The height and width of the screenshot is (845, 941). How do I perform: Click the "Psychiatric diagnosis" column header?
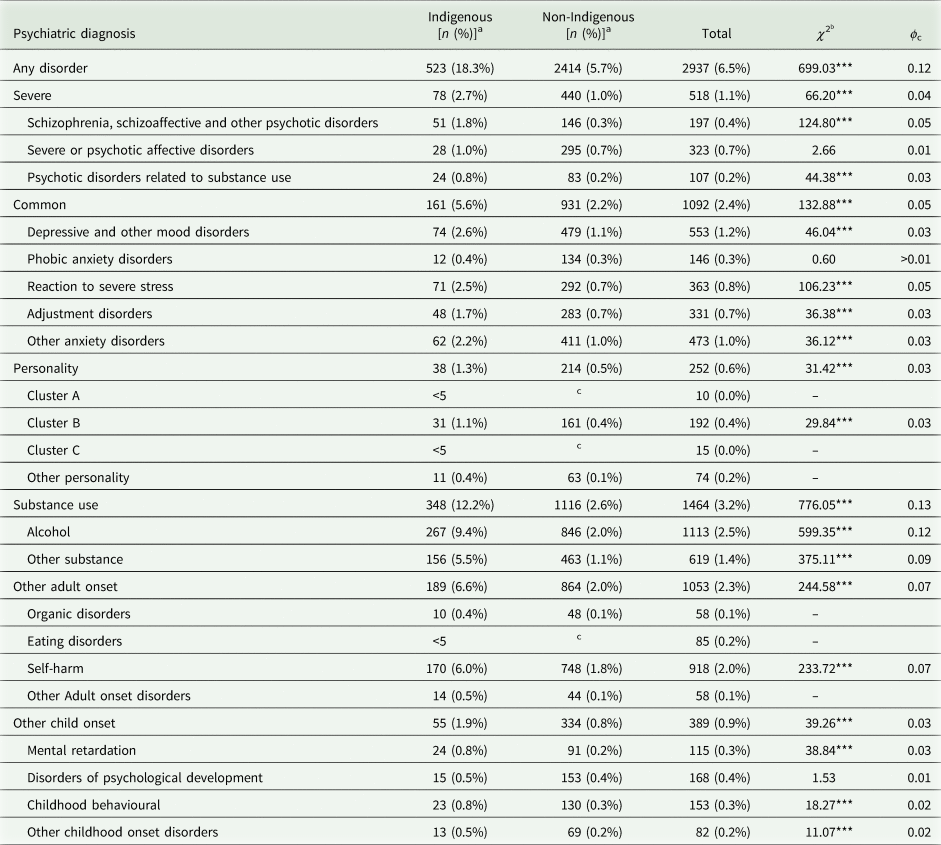pos(74,33)
